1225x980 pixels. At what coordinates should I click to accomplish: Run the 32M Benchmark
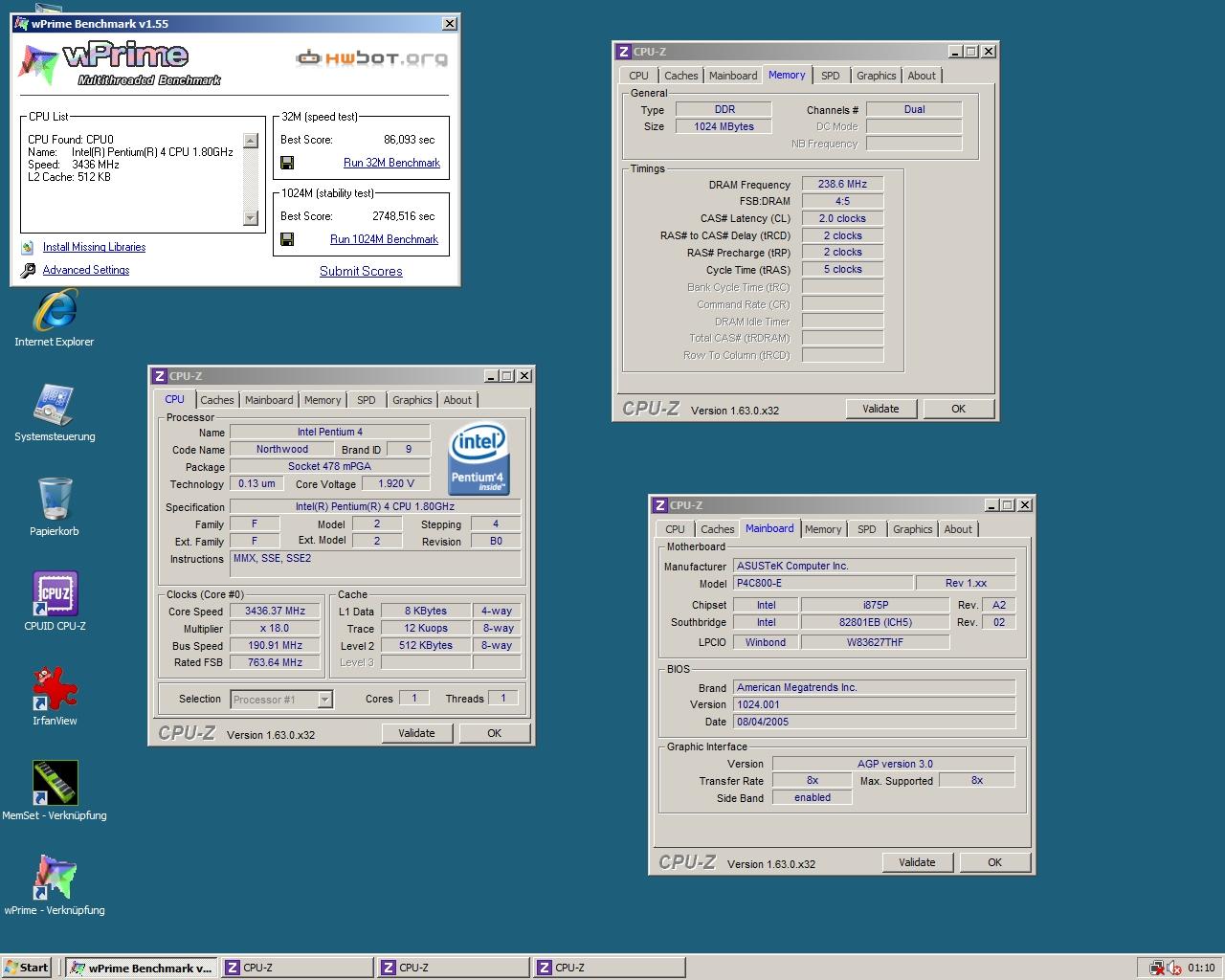(x=391, y=163)
